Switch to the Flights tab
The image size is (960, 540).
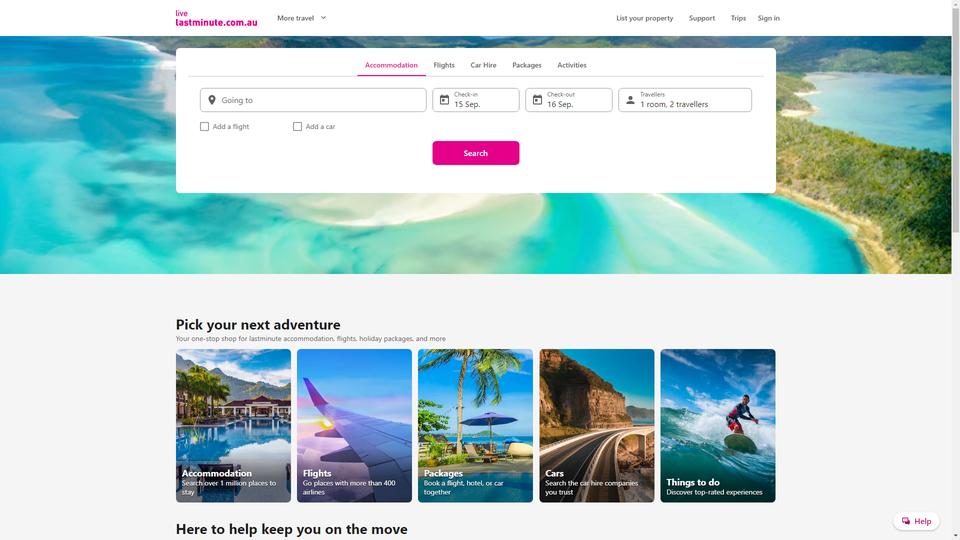pos(444,65)
